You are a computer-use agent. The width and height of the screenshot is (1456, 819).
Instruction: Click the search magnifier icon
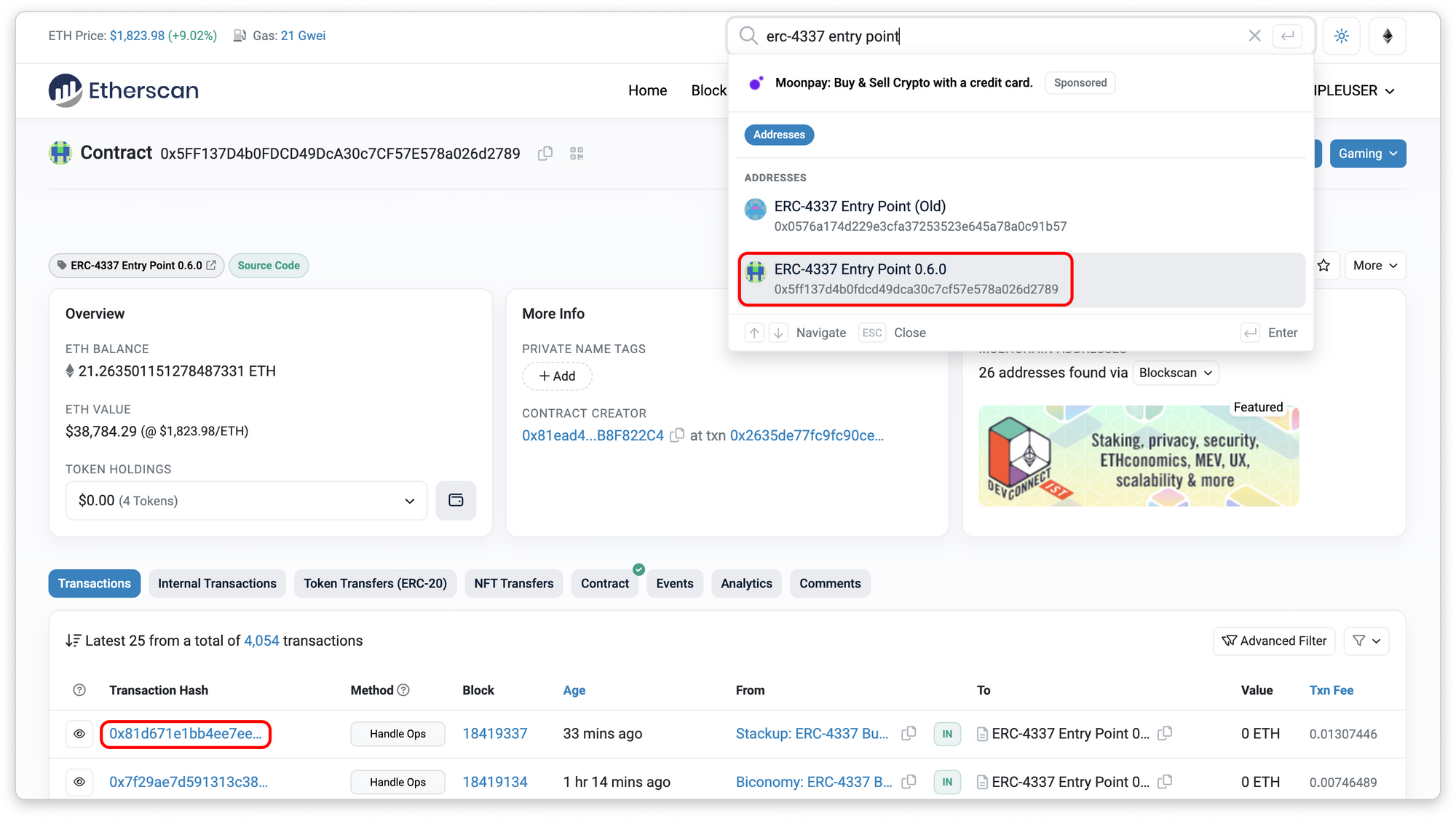point(748,36)
